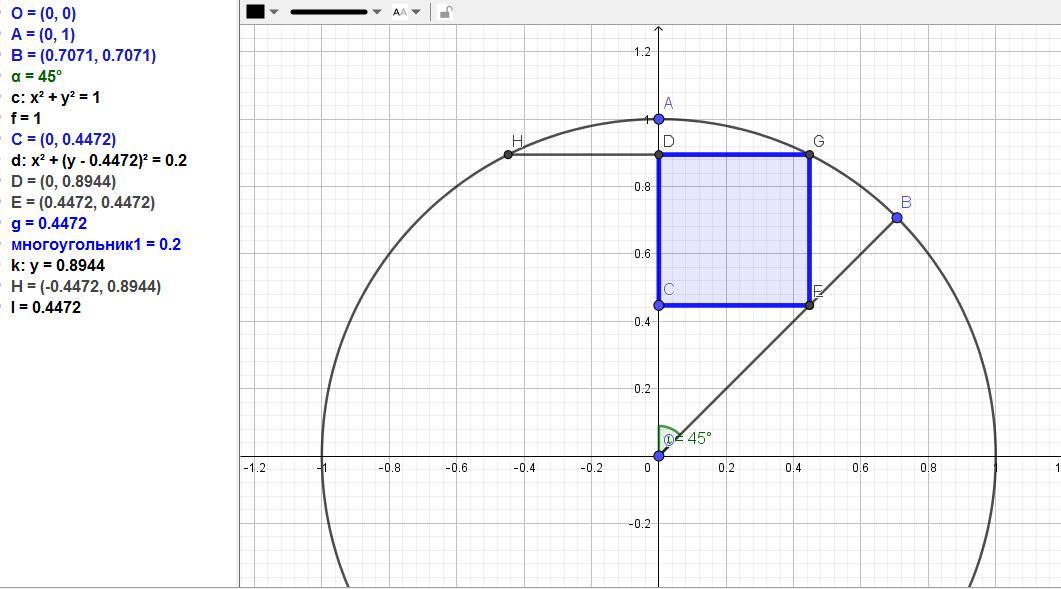Open the dropdown arrow next to the AA icon
Screen dimensions: 1061x589
[x=416, y=12]
